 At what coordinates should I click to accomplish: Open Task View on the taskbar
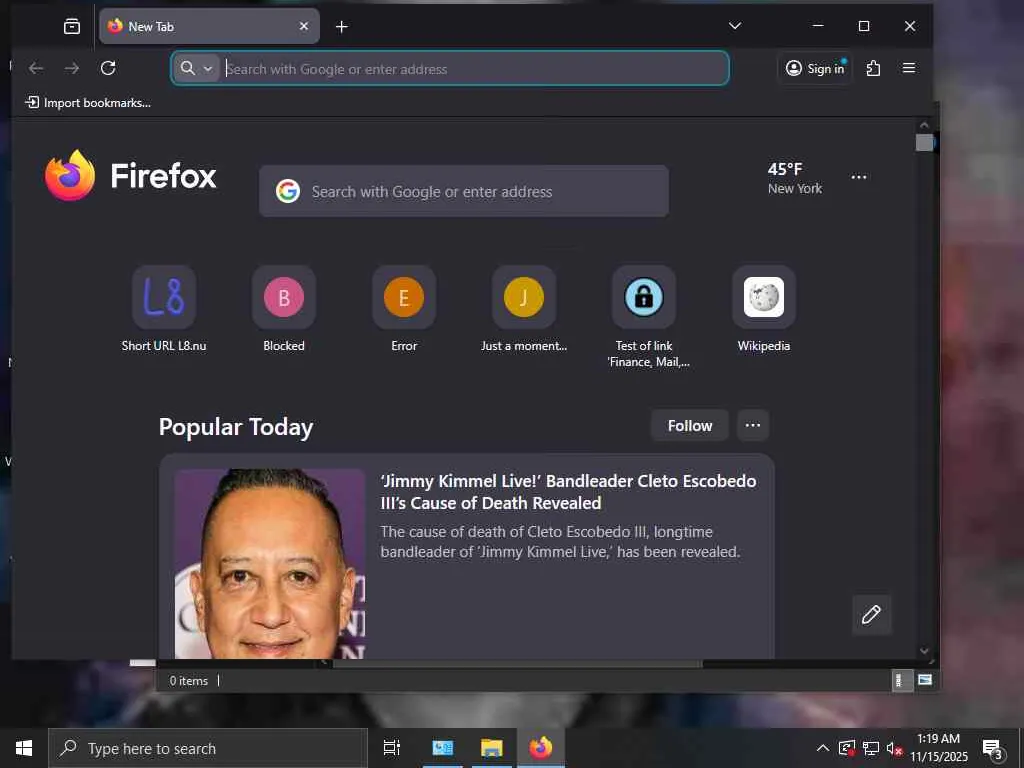tap(392, 748)
